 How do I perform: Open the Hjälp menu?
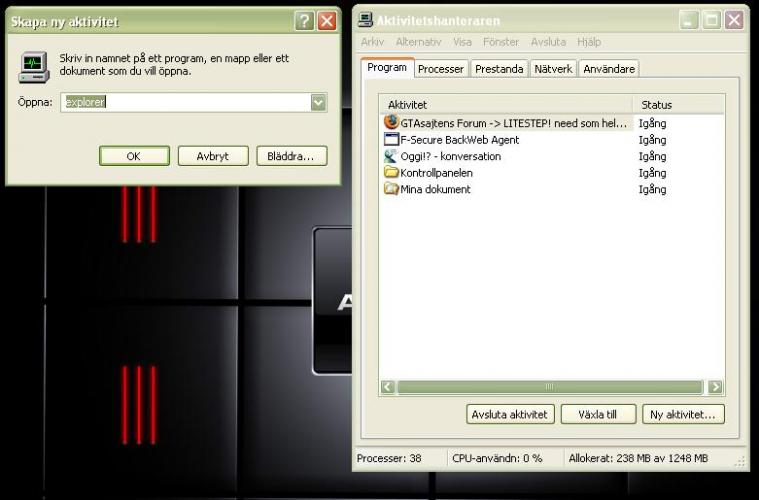click(x=589, y=42)
